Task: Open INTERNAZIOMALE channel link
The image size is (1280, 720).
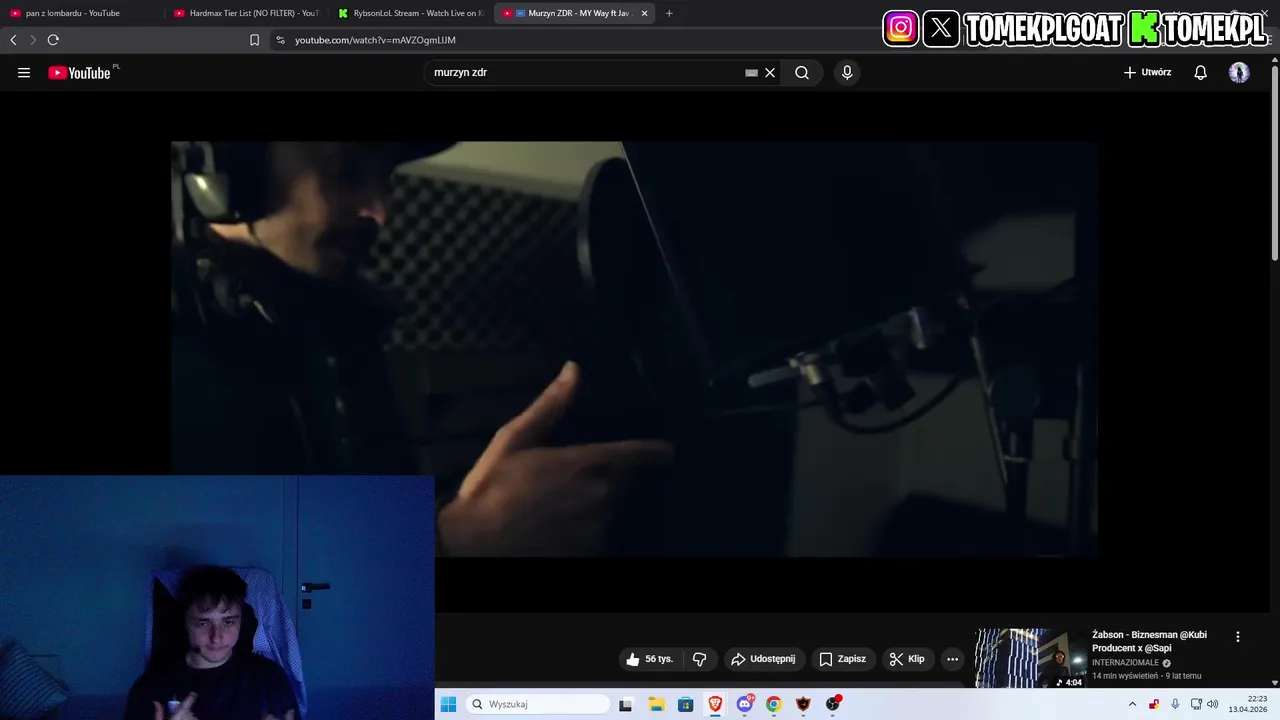Action: pyautogui.click(x=1125, y=662)
